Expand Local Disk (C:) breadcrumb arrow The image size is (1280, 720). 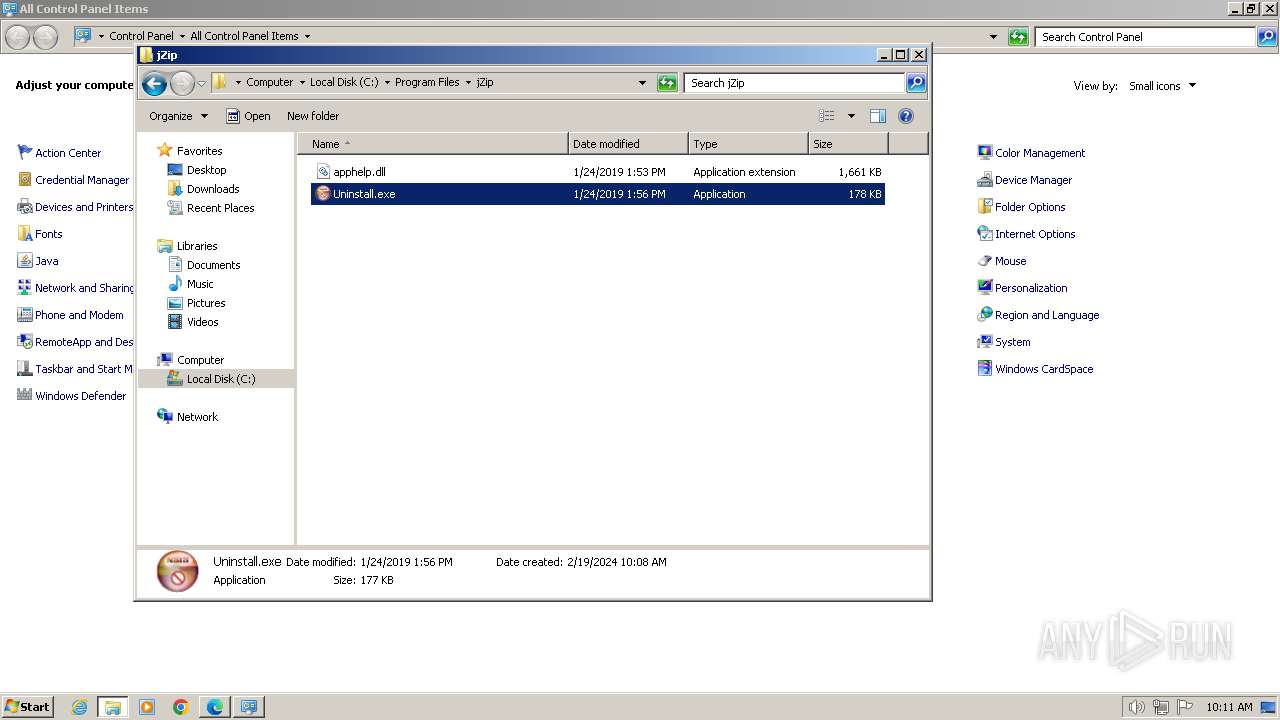pyautogui.click(x=387, y=83)
